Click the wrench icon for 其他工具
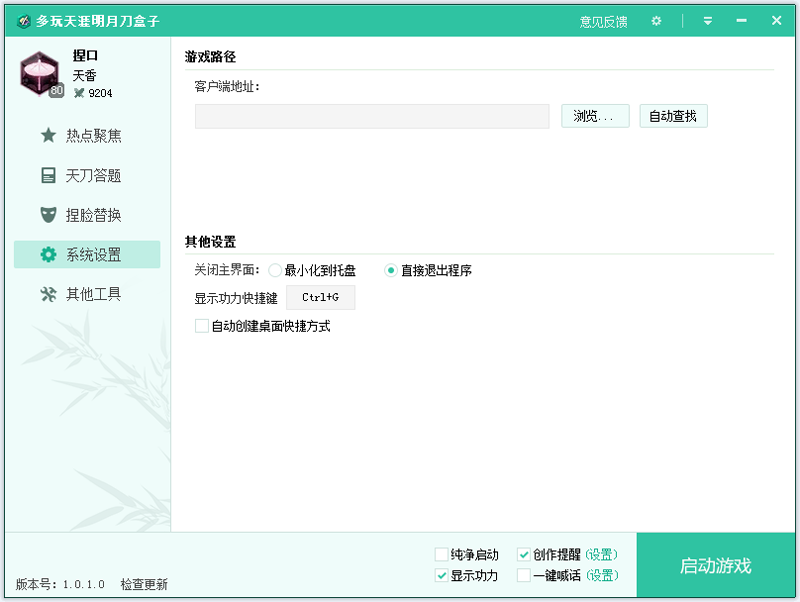Screen dimensions: 800x602 click(x=48, y=295)
